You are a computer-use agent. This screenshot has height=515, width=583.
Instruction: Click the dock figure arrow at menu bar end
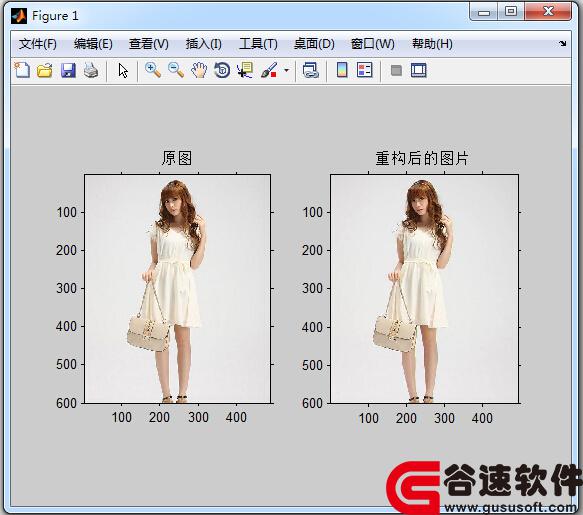[x=563, y=44]
